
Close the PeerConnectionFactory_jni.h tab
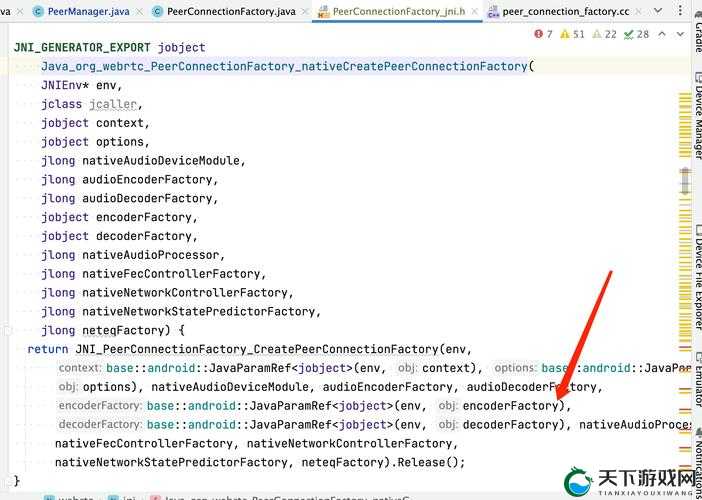coord(475,12)
